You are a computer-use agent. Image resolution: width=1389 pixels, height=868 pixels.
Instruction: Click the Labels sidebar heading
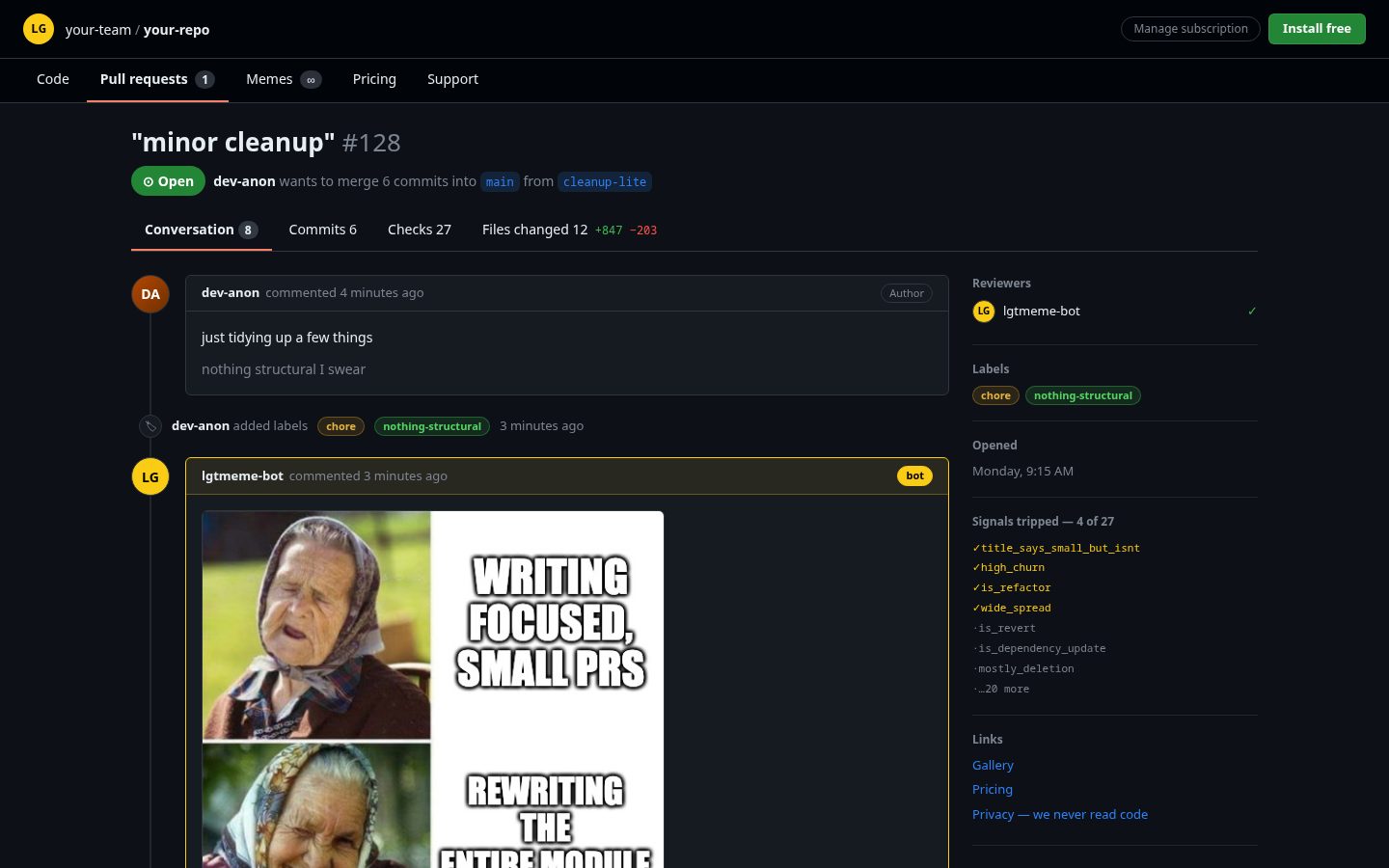pyautogui.click(x=991, y=368)
